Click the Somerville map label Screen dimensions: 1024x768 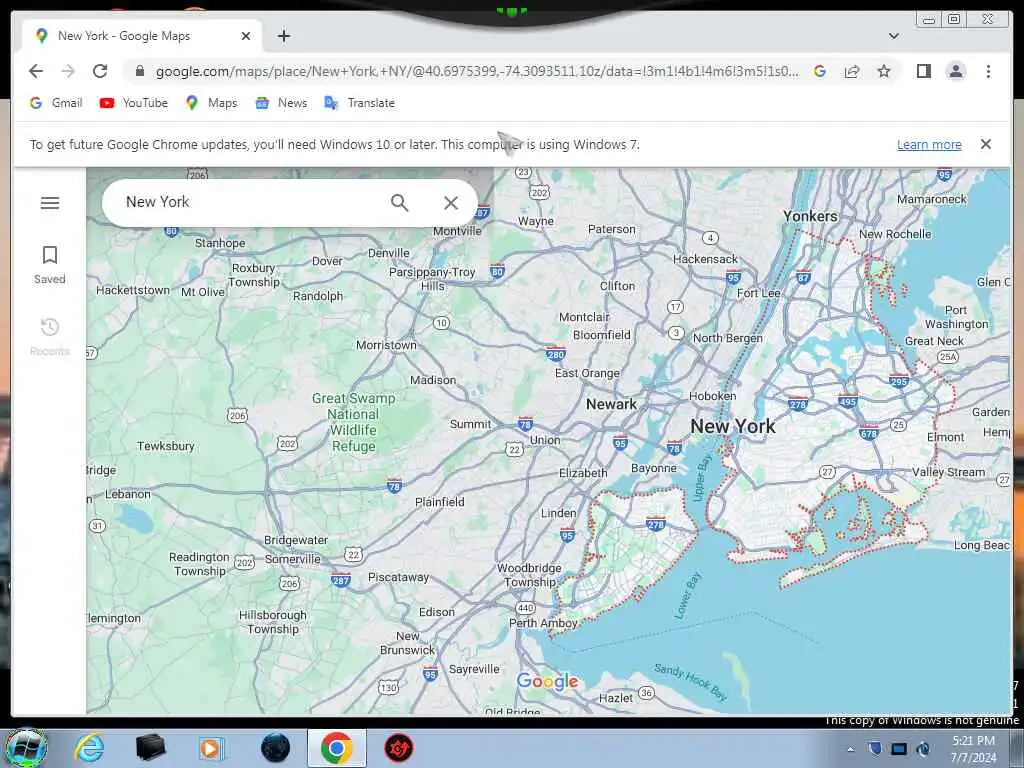pyautogui.click(x=293, y=559)
